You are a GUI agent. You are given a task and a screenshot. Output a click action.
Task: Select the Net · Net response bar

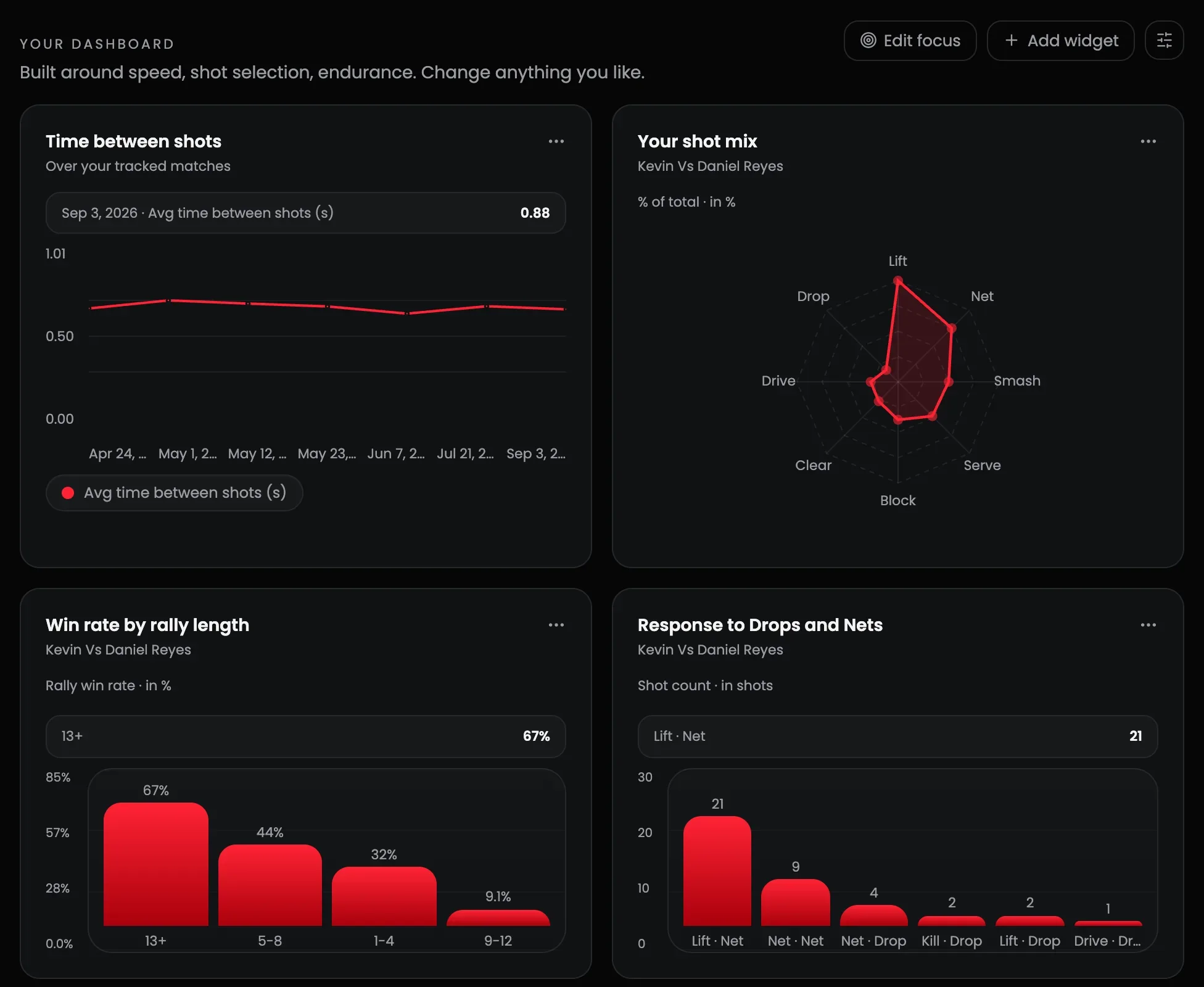click(x=795, y=902)
